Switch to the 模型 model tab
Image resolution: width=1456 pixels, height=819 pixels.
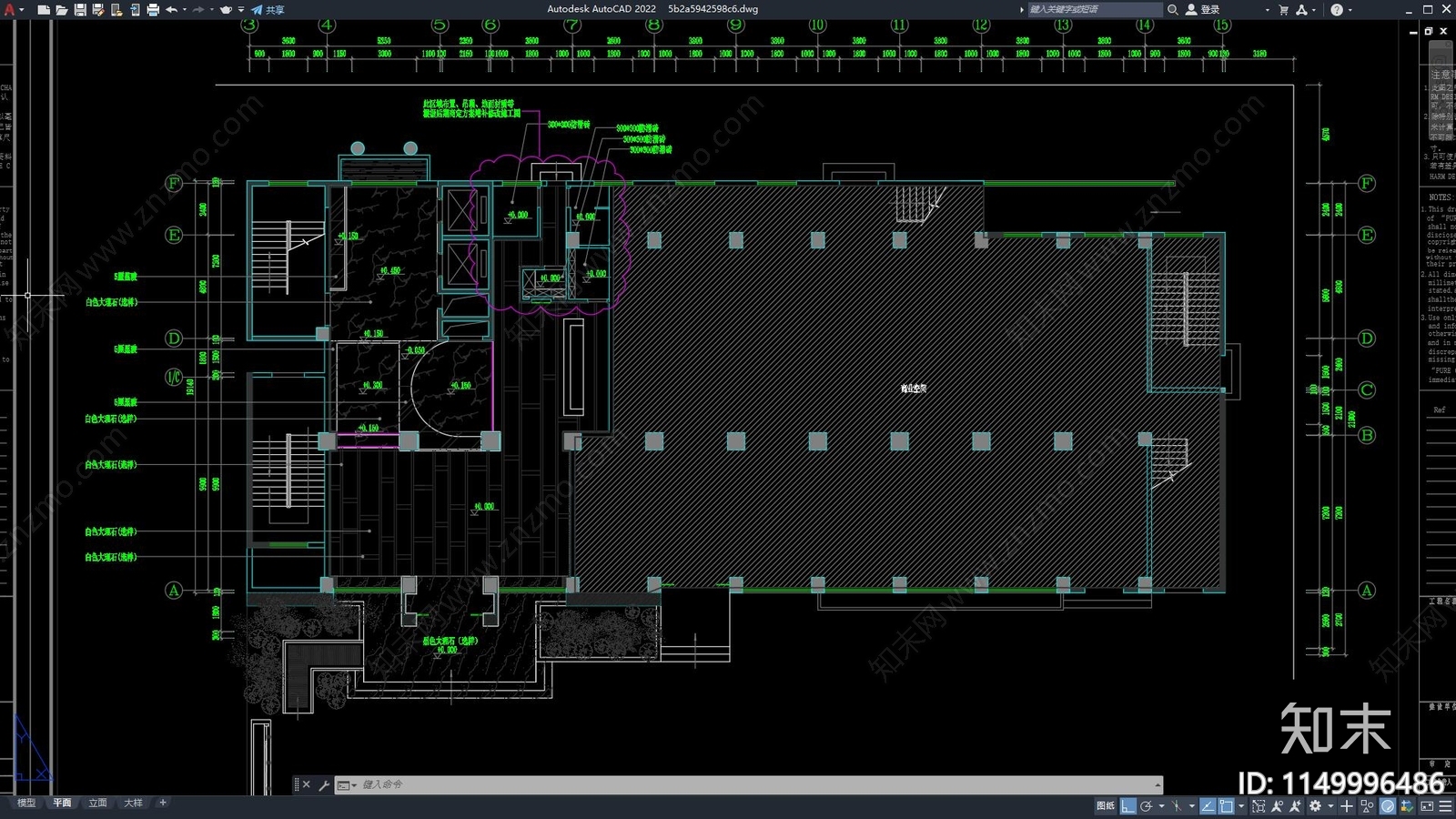pyautogui.click(x=26, y=803)
